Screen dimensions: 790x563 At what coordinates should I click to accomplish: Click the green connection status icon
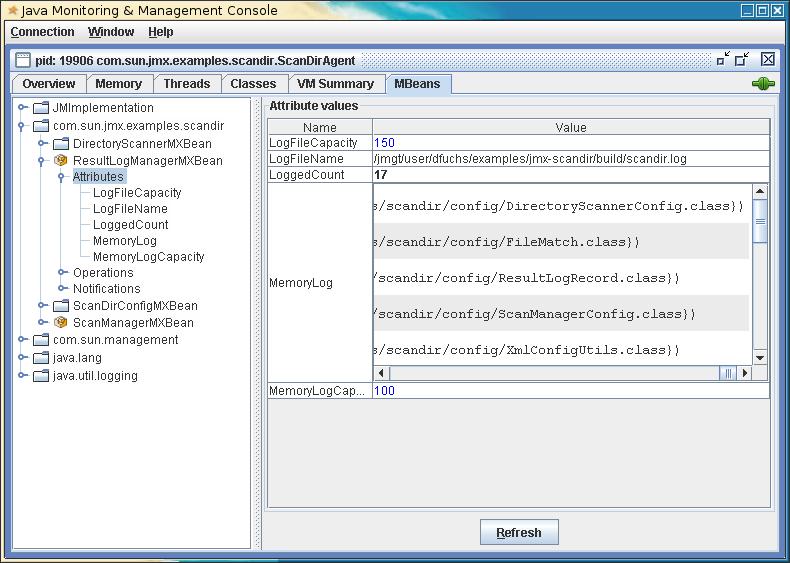pos(763,84)
